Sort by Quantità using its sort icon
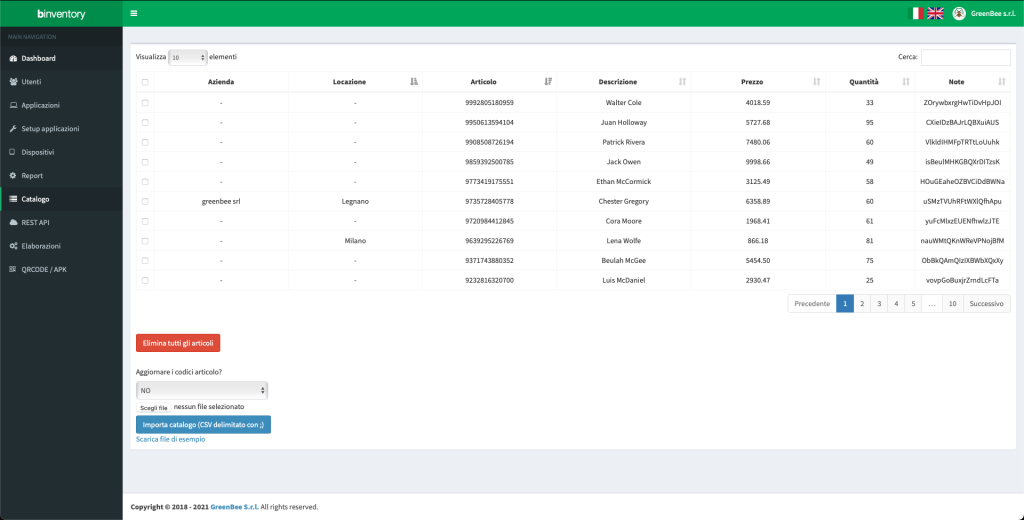The width and height of the screenshot is (1024, 520). pyautogui.click(x=906, y=82)
